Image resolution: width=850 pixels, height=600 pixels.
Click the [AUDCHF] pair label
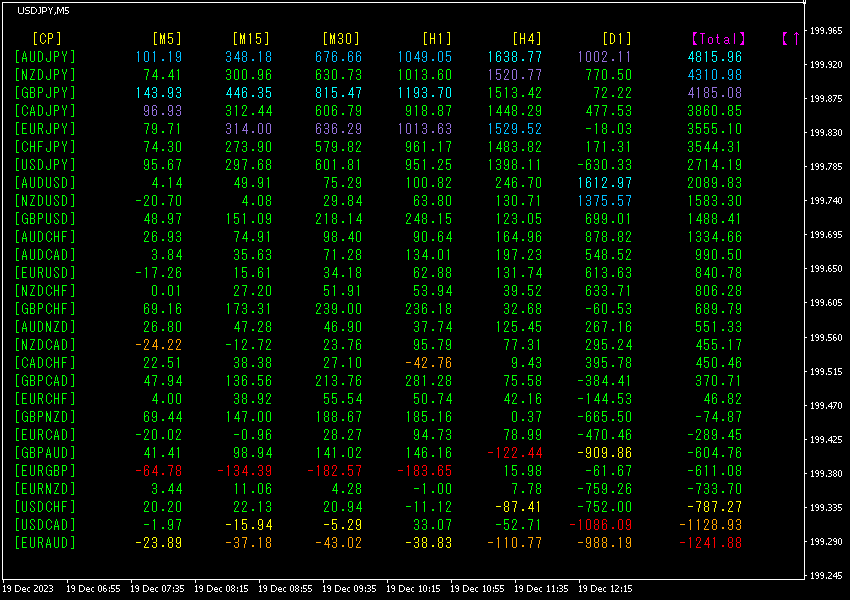(45, 237)
